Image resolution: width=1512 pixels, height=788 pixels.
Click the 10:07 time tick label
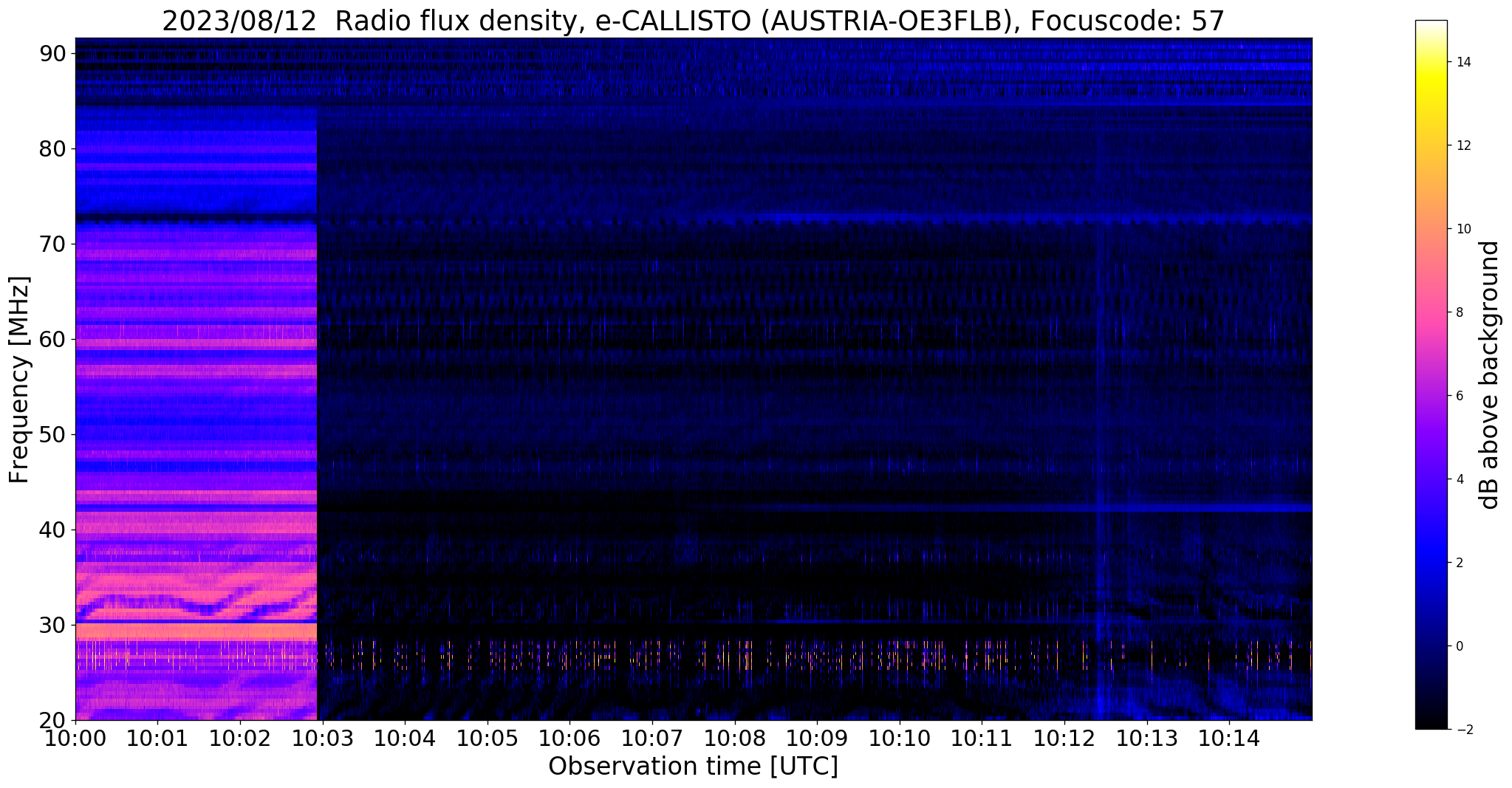click(x=652, y=738)
